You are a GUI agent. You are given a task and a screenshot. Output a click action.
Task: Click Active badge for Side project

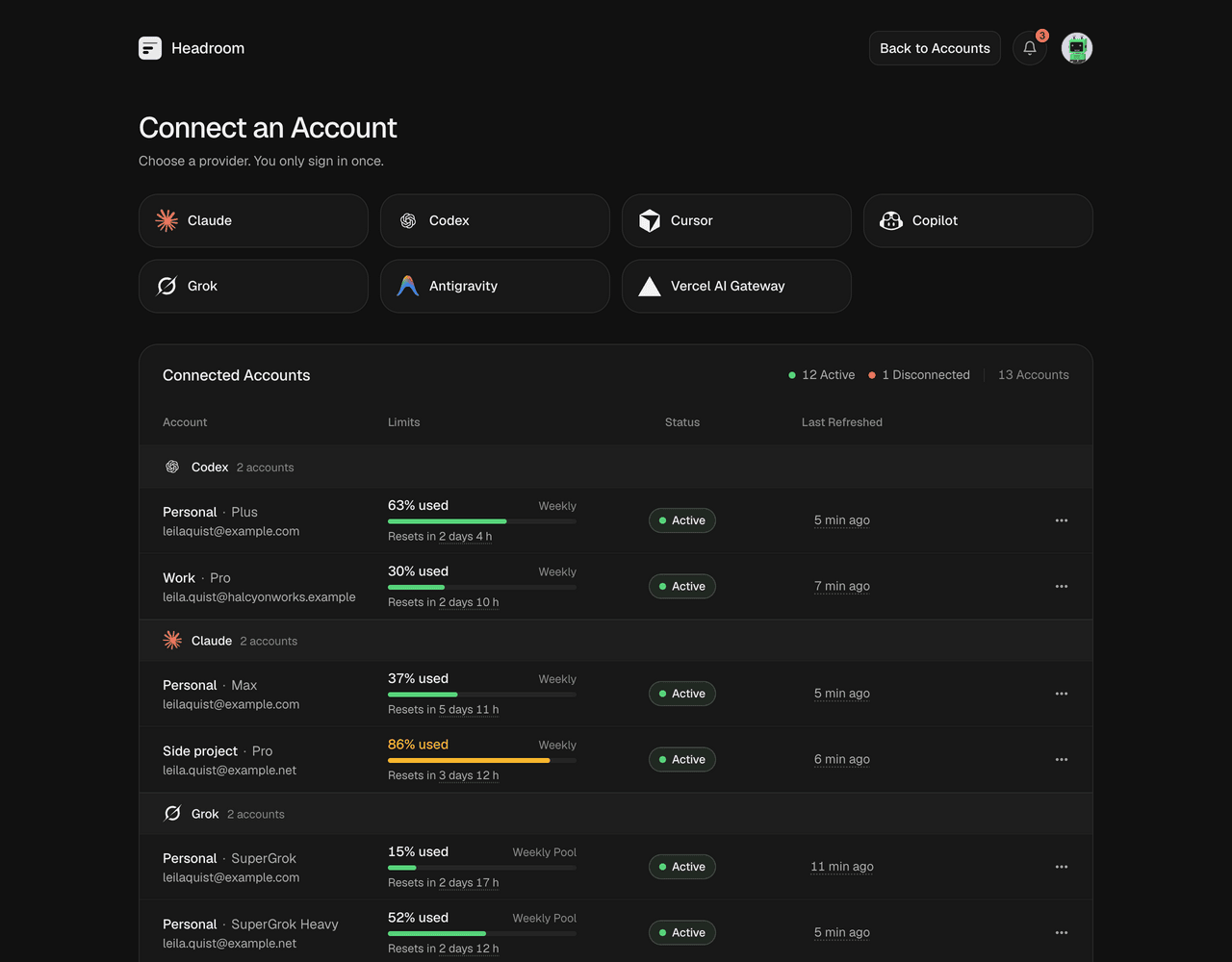click(682, 760)
